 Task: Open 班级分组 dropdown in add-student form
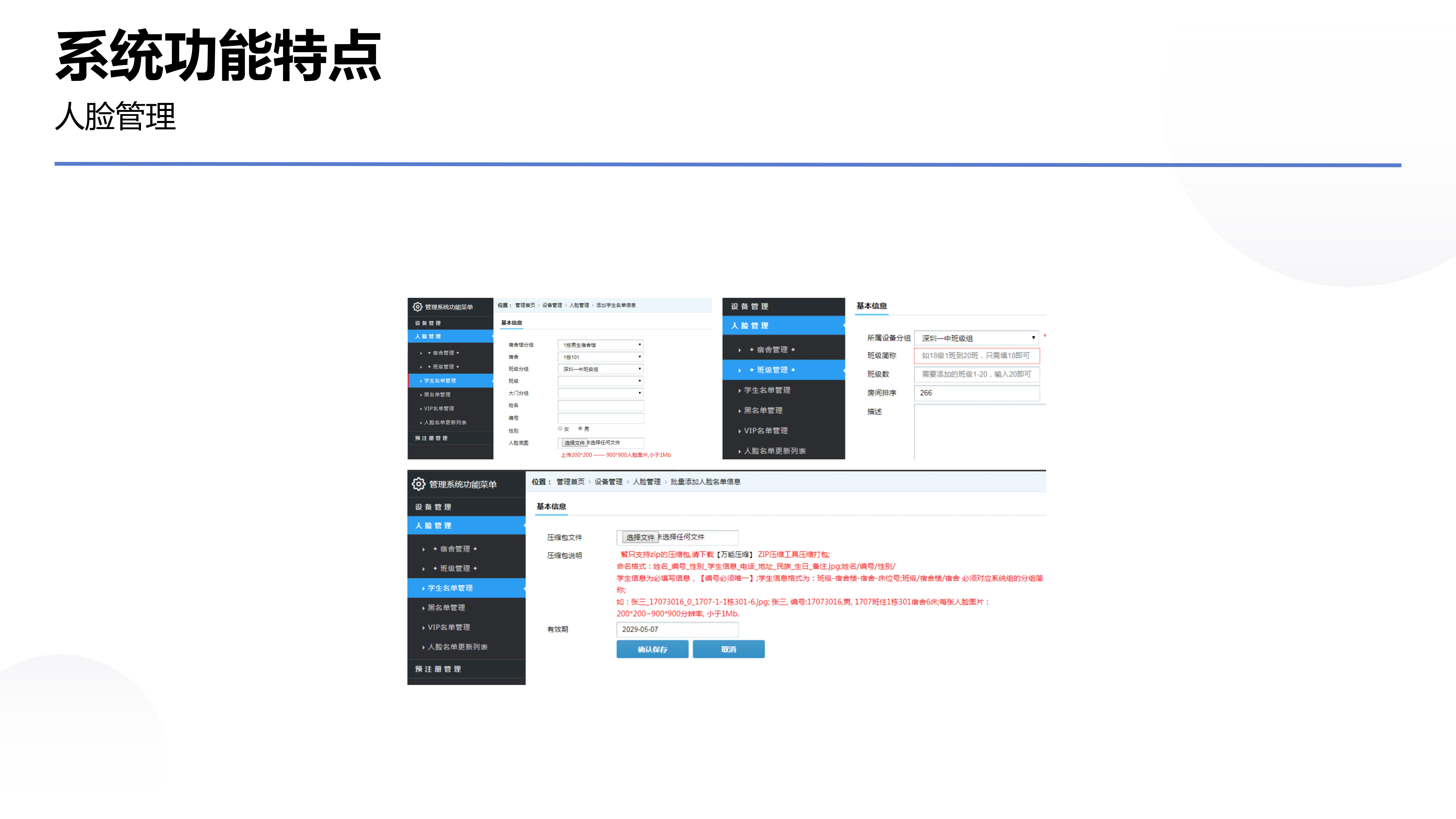coord(600,369)
